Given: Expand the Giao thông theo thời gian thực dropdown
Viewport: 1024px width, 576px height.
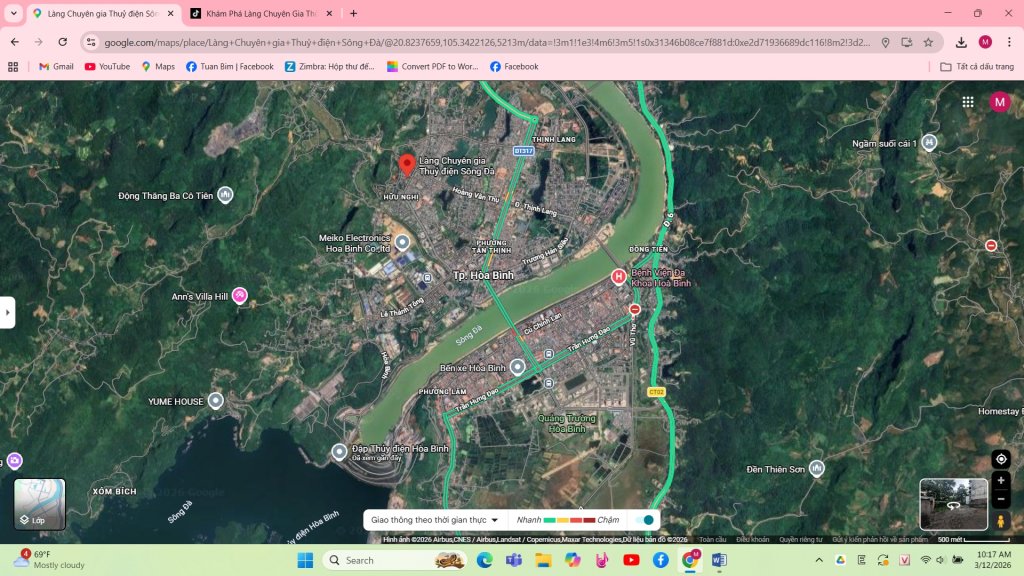Looking at the screenshot, I should pos(434,520).
